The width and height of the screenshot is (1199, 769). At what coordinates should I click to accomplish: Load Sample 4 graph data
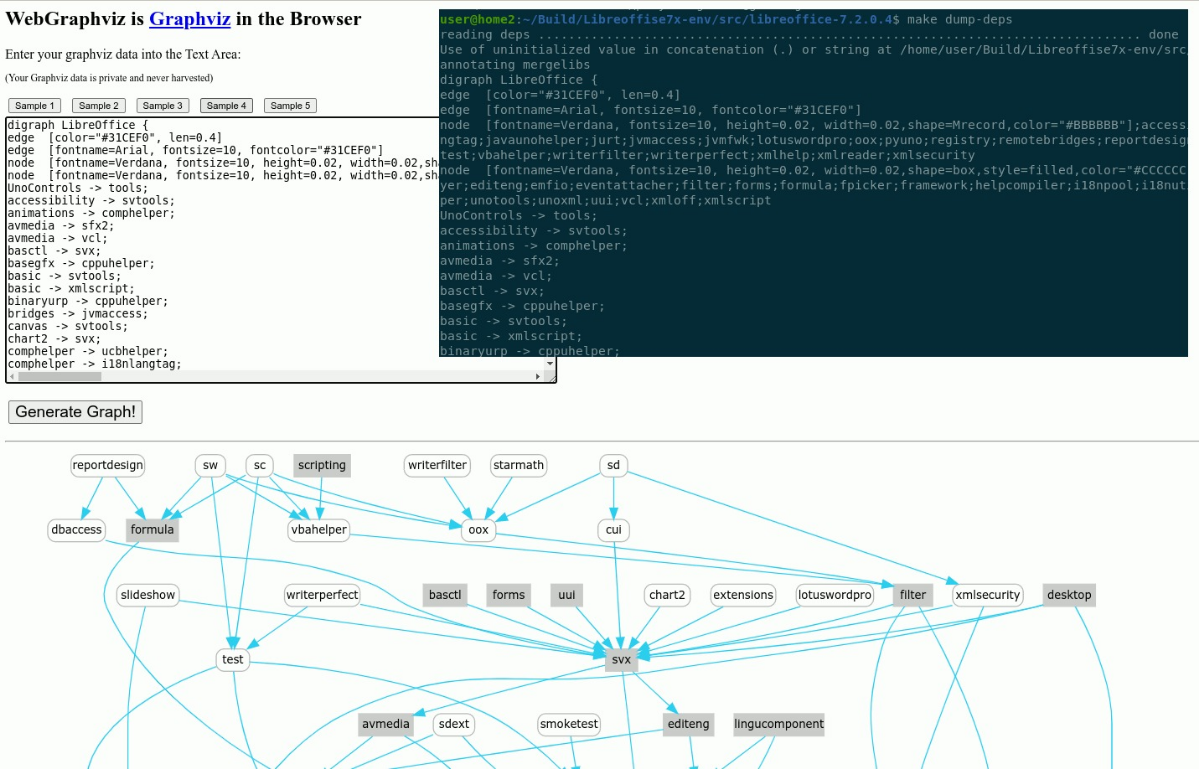(x=226, y=105)
